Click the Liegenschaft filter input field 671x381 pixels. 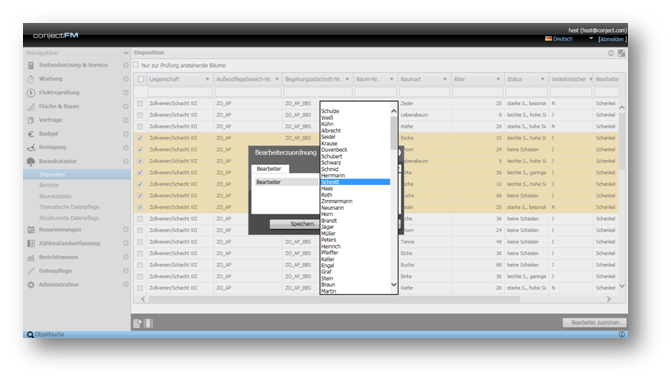[180, 92]
